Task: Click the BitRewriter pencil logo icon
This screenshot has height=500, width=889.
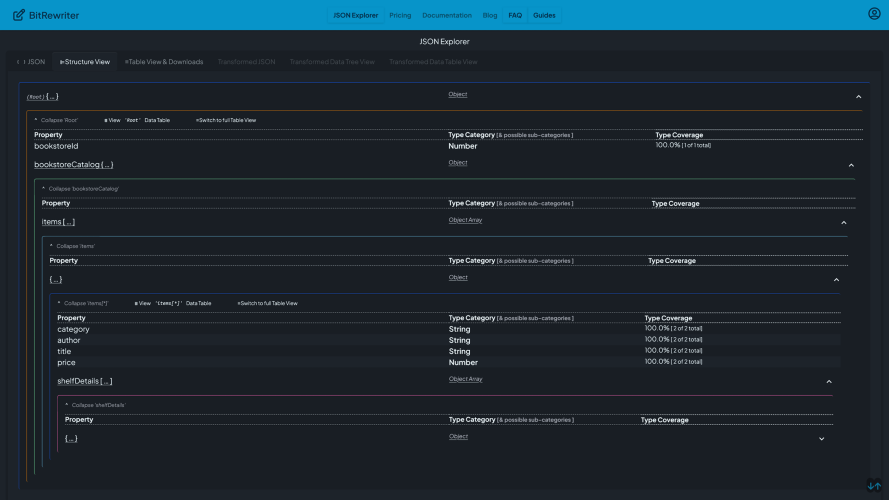Action: click(19, 15)
